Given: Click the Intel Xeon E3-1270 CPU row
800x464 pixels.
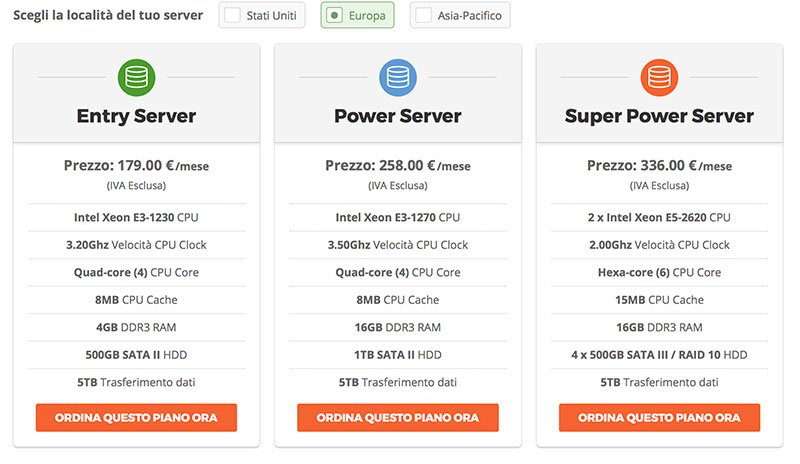Looking at the screenshot, I should click(398, 217).
